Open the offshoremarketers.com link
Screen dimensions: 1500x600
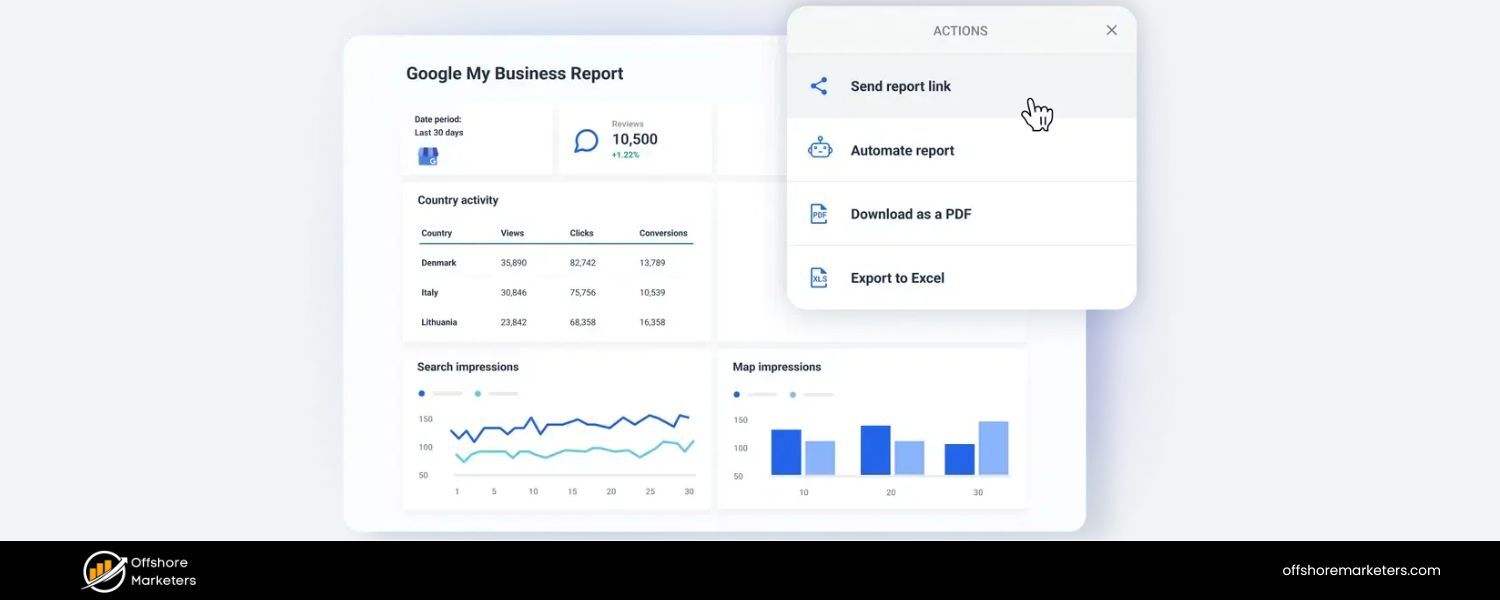tap(1361, 571)
